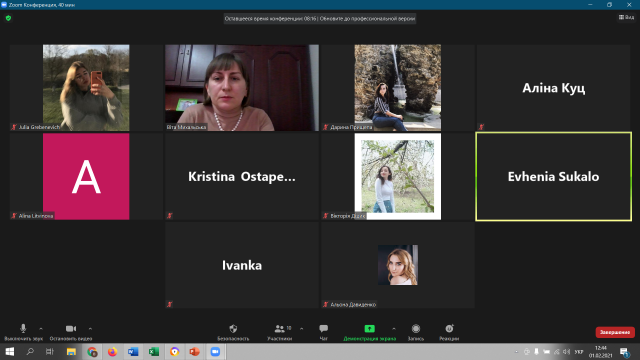Expand participants options arrow
The width and height of the screenshot is (640, 360).
tap(302, 329)
